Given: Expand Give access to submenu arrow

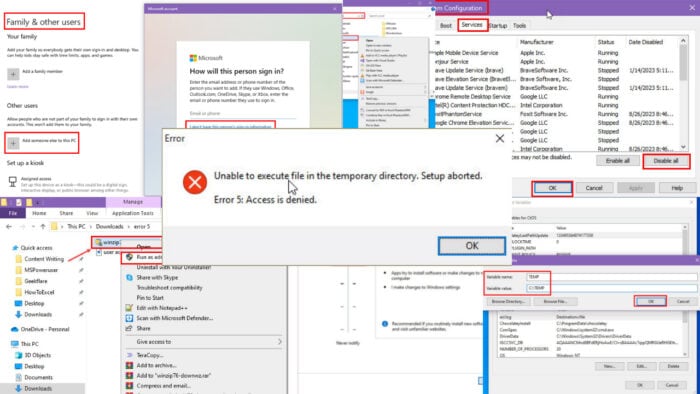Looking at the screenshot, I should [279, 342].
